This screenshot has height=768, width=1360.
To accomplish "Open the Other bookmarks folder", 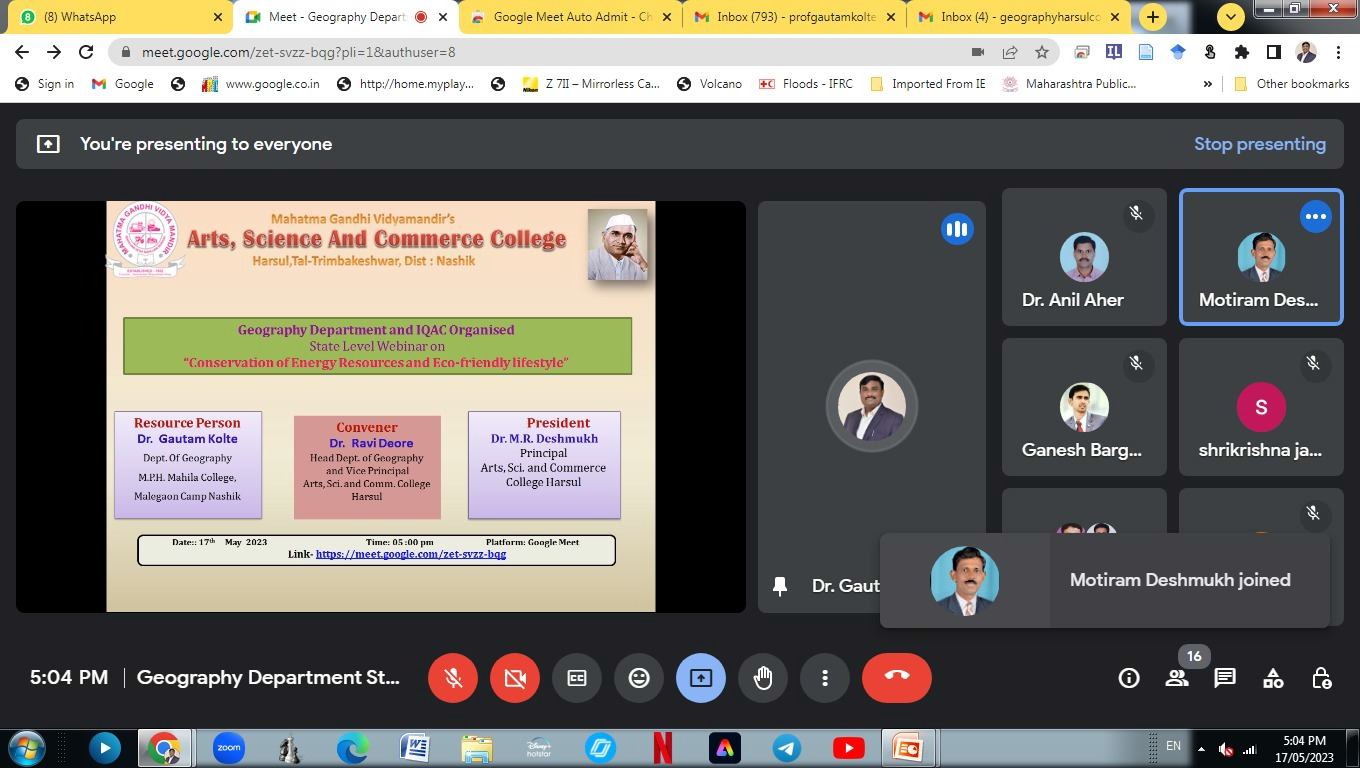I will coord(1291,84).
